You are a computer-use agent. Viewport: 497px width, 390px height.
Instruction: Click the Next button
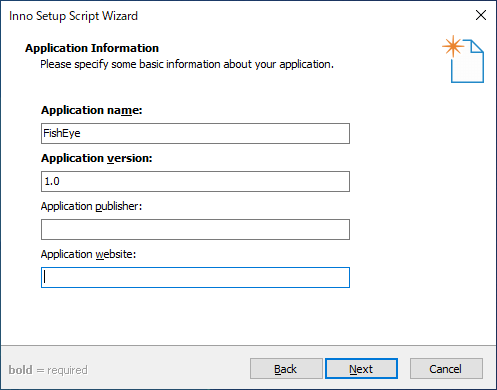pyautogui.click(x=361, y=369)
